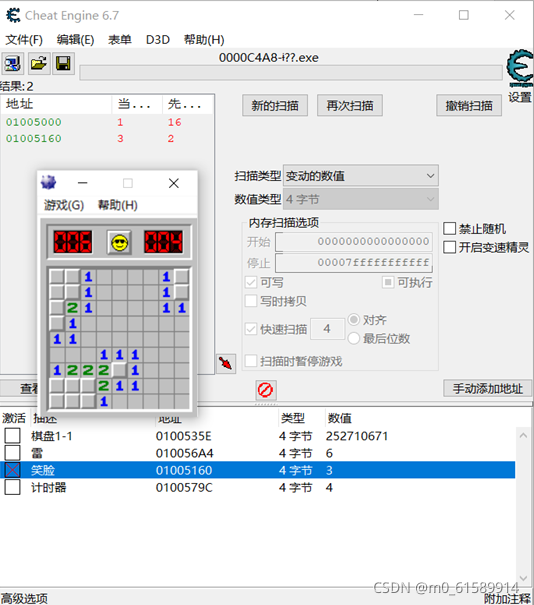534x605 pixels.
Task: Select result address 01005160
Action: click(34, 139)
